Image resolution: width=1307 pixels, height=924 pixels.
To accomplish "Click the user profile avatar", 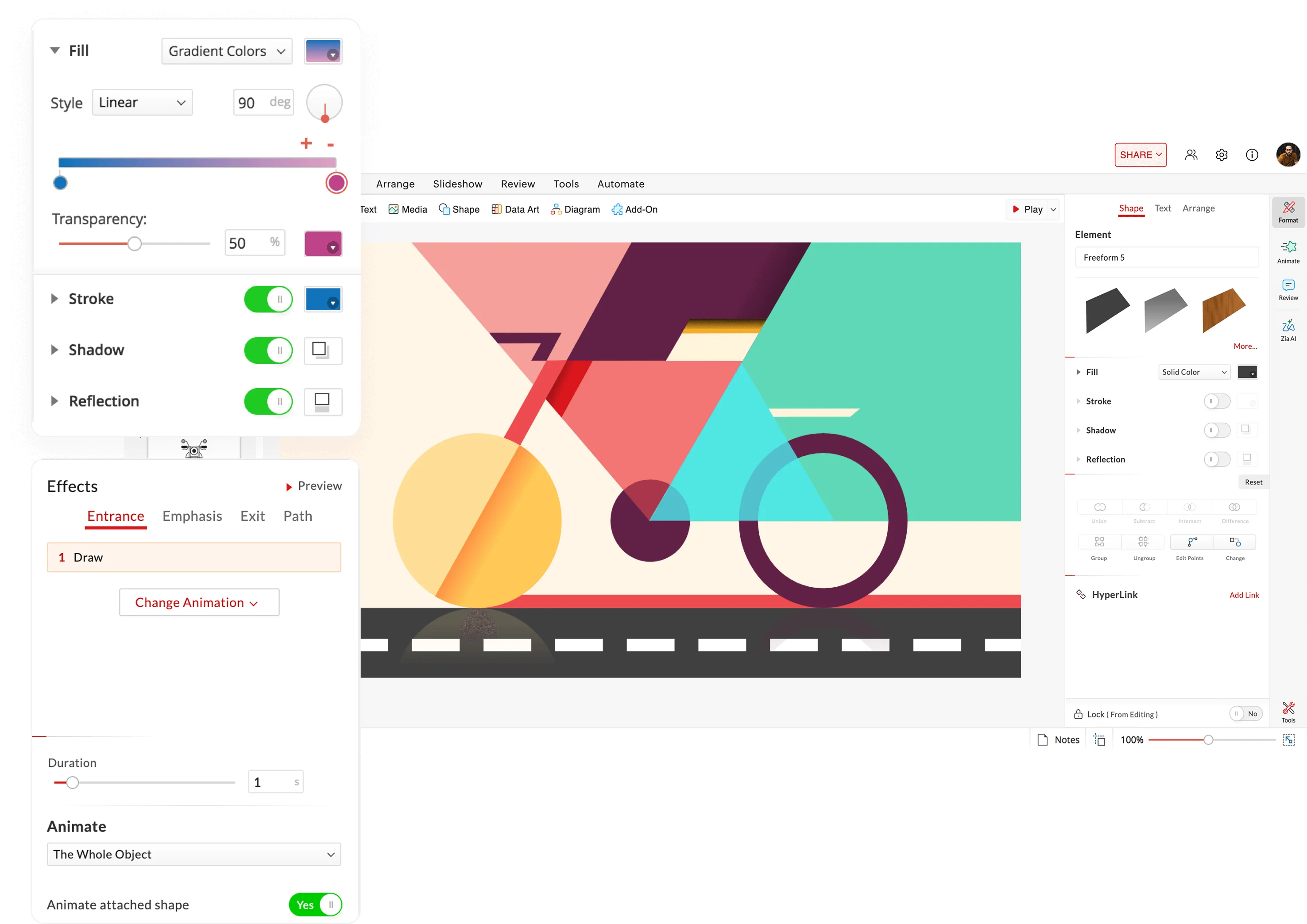I will click(1288, 155).
